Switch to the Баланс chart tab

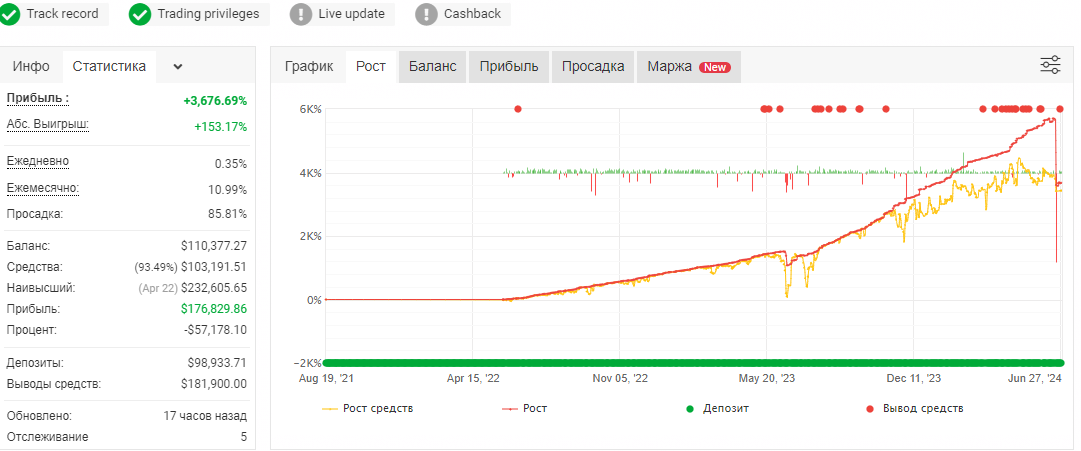(432, 67)
